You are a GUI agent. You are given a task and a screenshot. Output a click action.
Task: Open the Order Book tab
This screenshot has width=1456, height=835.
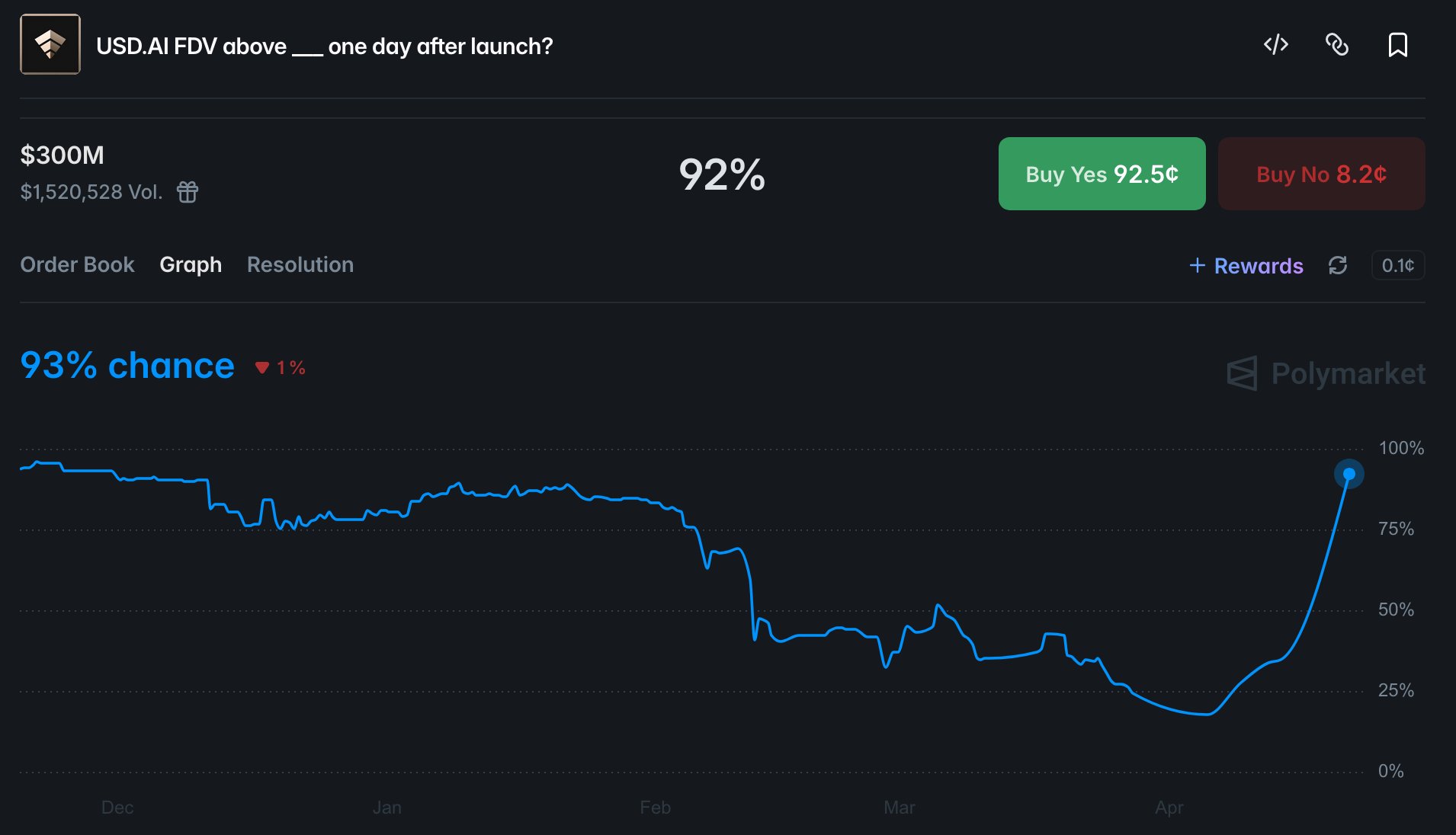(x=77, y=265)
